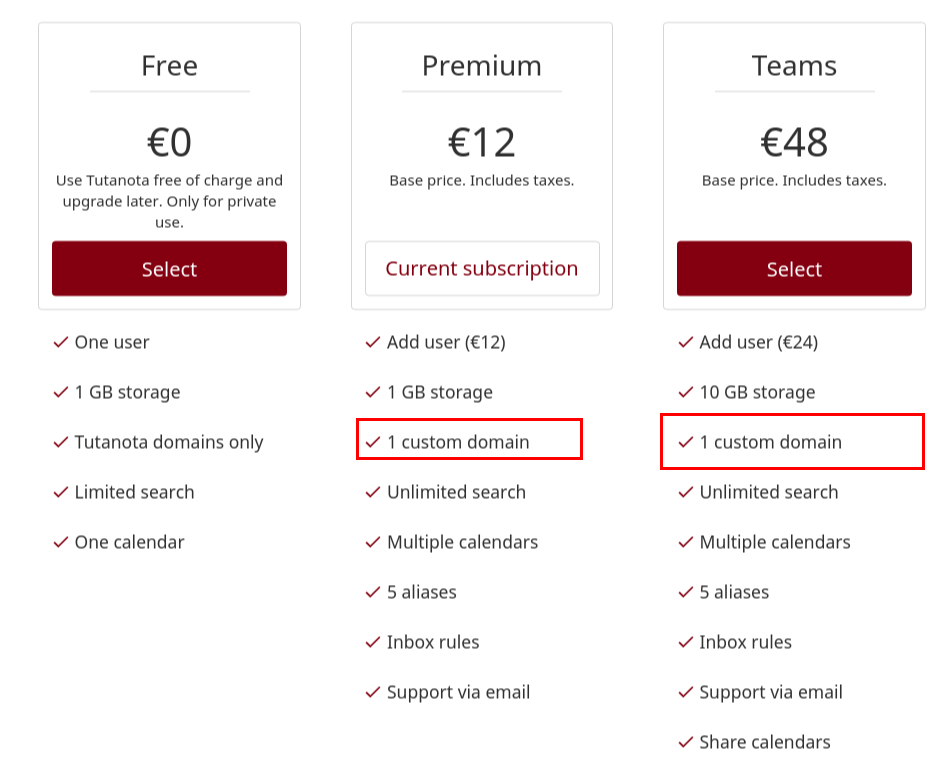Click checkmark next to Tutanota domains only
The height and width of the screenshot is (761, 950).
[61, 442]
